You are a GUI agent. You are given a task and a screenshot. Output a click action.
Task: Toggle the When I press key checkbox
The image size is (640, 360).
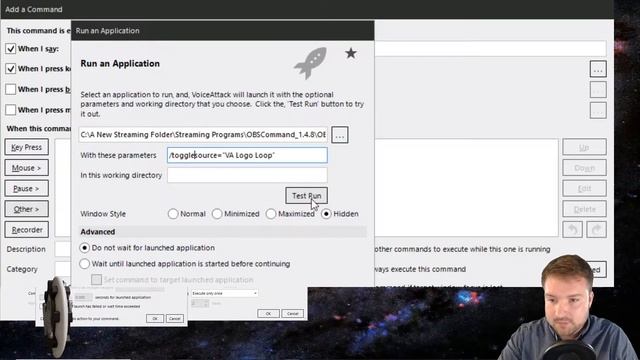(x=11, y=69)
